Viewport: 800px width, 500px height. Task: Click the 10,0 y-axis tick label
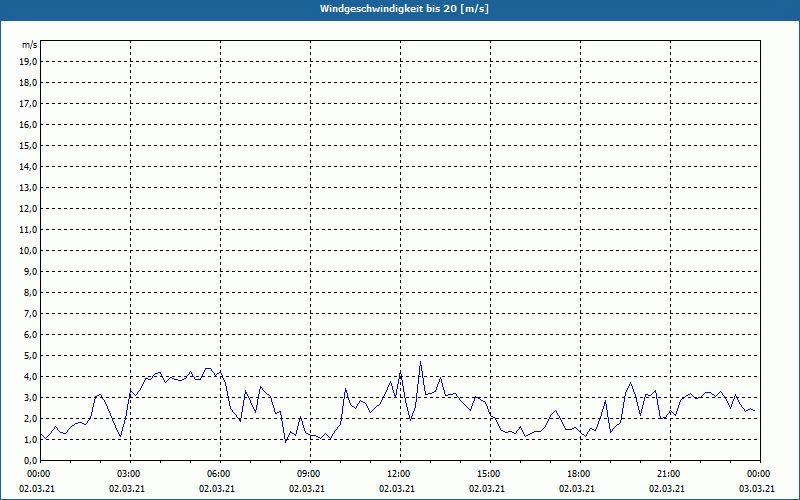[29, 251]
